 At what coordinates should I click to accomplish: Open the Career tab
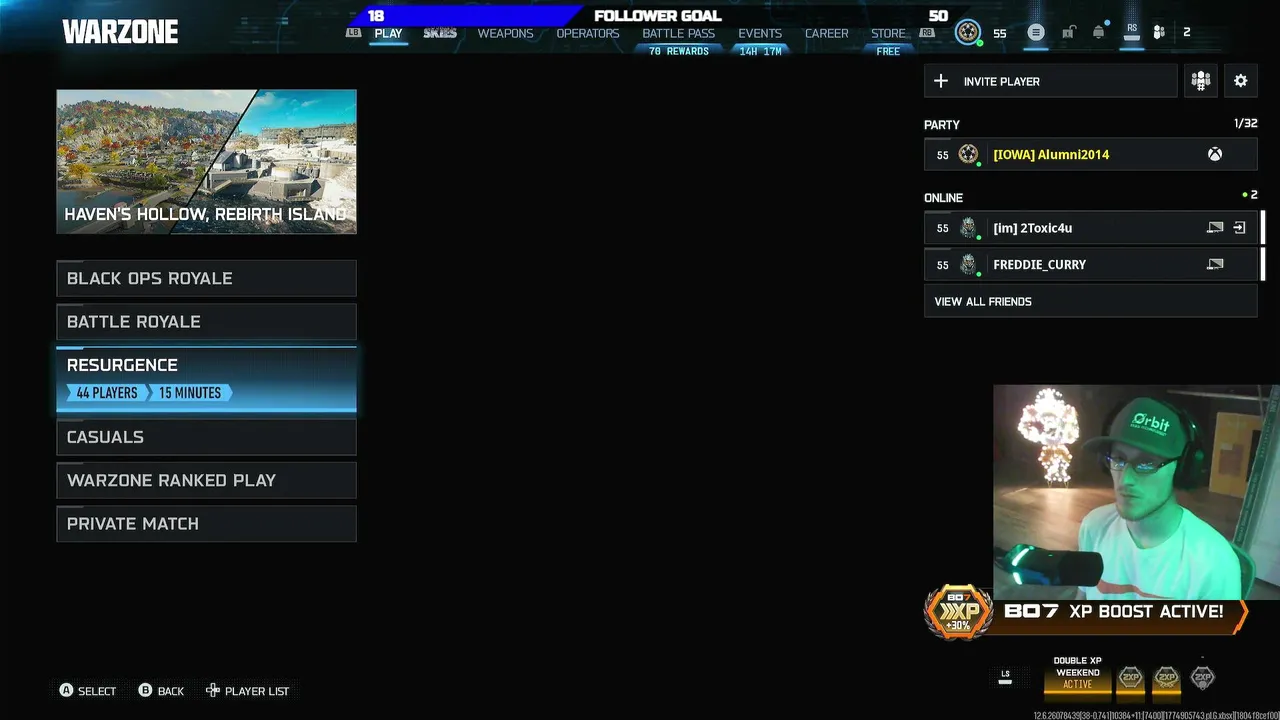click(827, 33)
